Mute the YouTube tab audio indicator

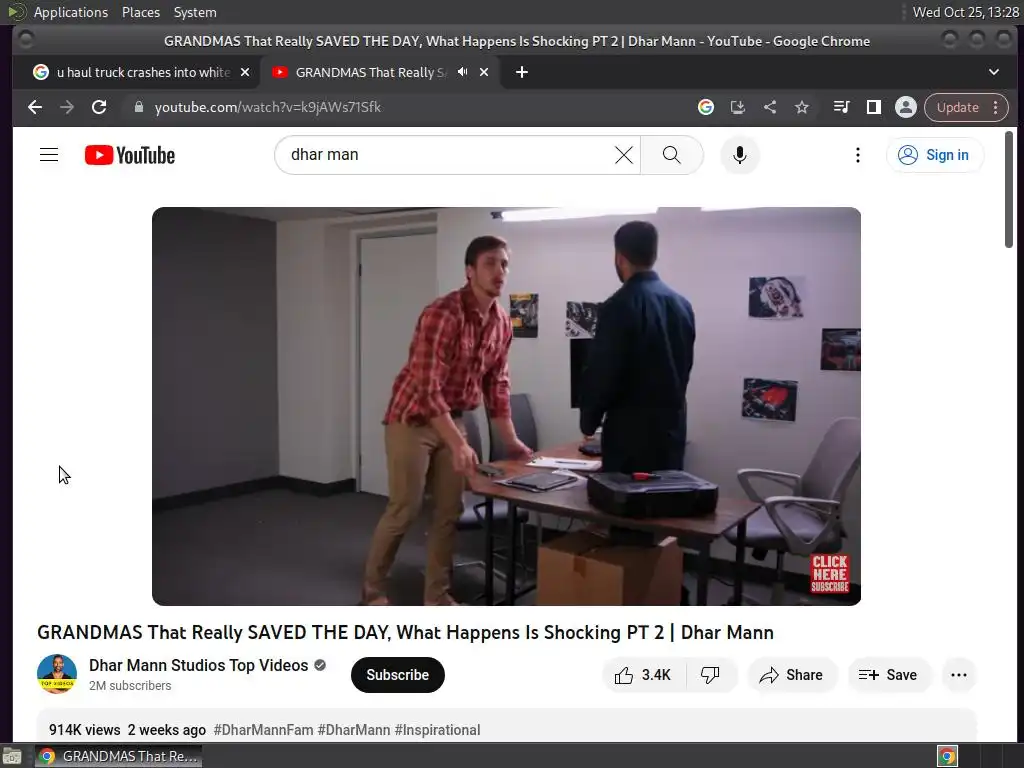coord(462,72)
